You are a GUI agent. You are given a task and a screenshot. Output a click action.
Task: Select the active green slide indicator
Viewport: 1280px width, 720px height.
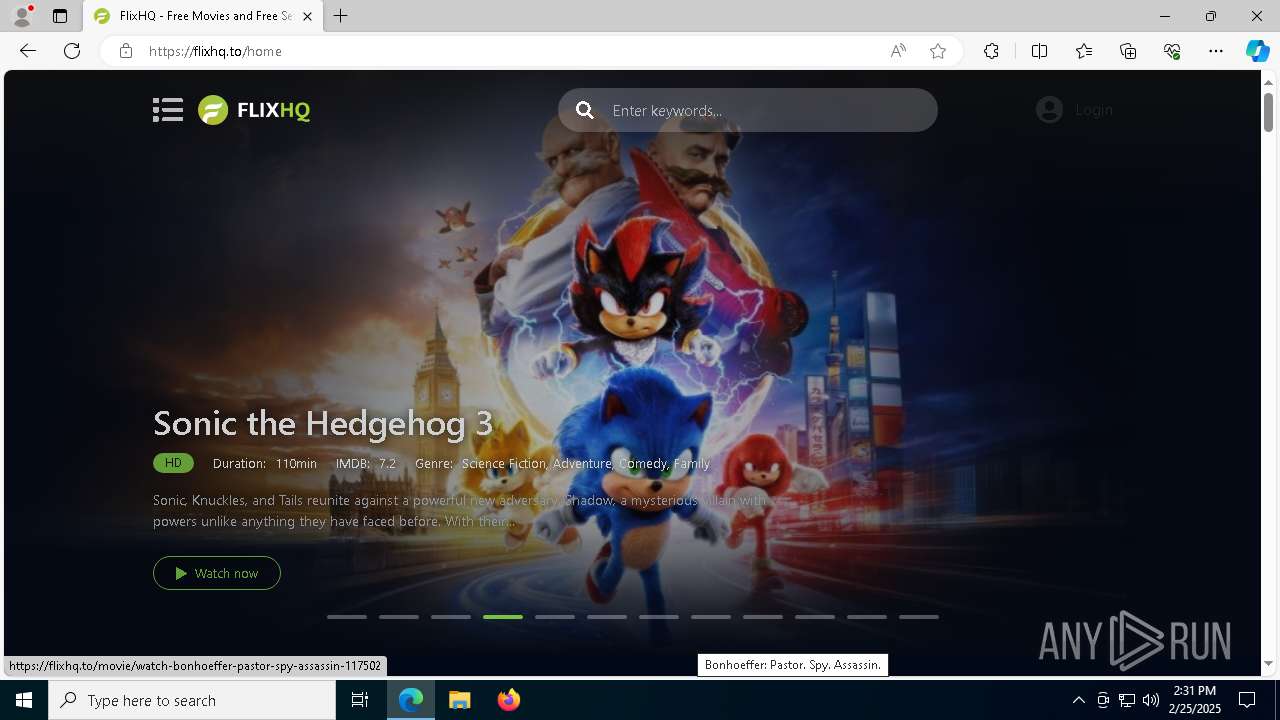503,617
